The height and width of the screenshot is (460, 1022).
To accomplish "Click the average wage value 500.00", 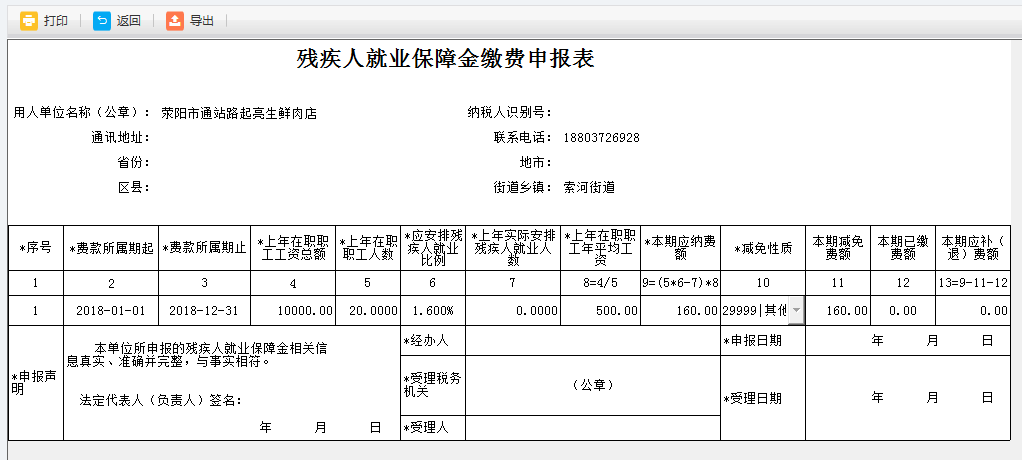I will (x=600, y=311).
